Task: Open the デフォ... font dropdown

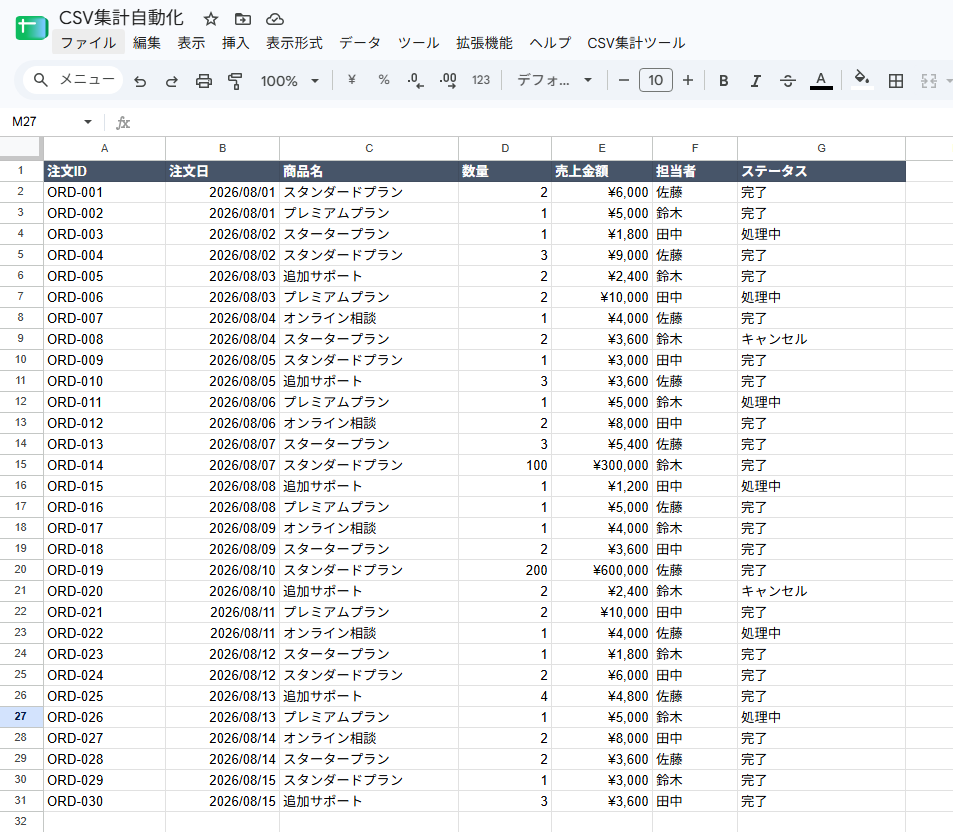Action: (554, 80)
